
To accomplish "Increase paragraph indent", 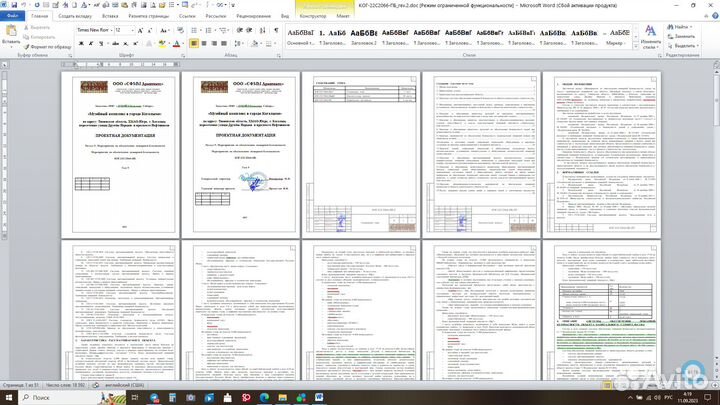I will pyautogui.click(x=249, y=30).
